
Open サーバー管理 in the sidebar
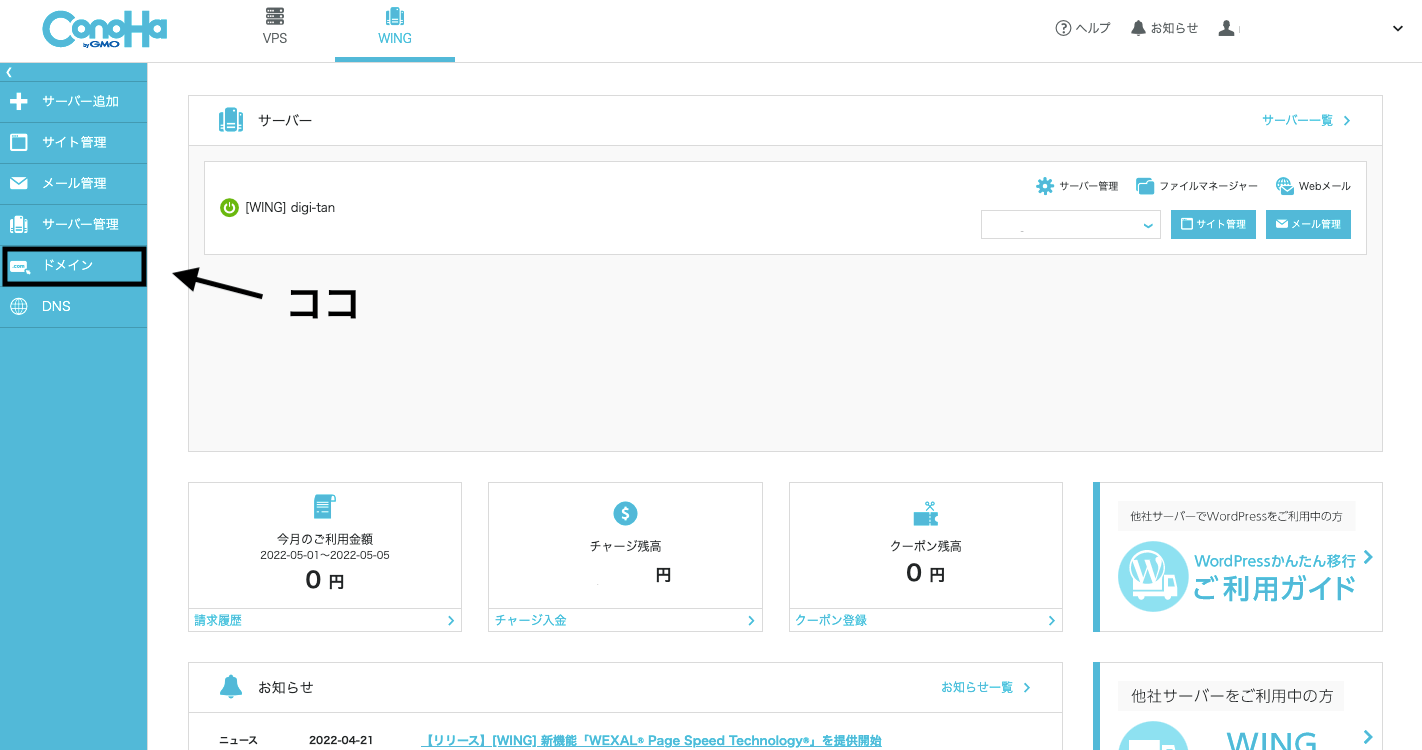[73, 224]
